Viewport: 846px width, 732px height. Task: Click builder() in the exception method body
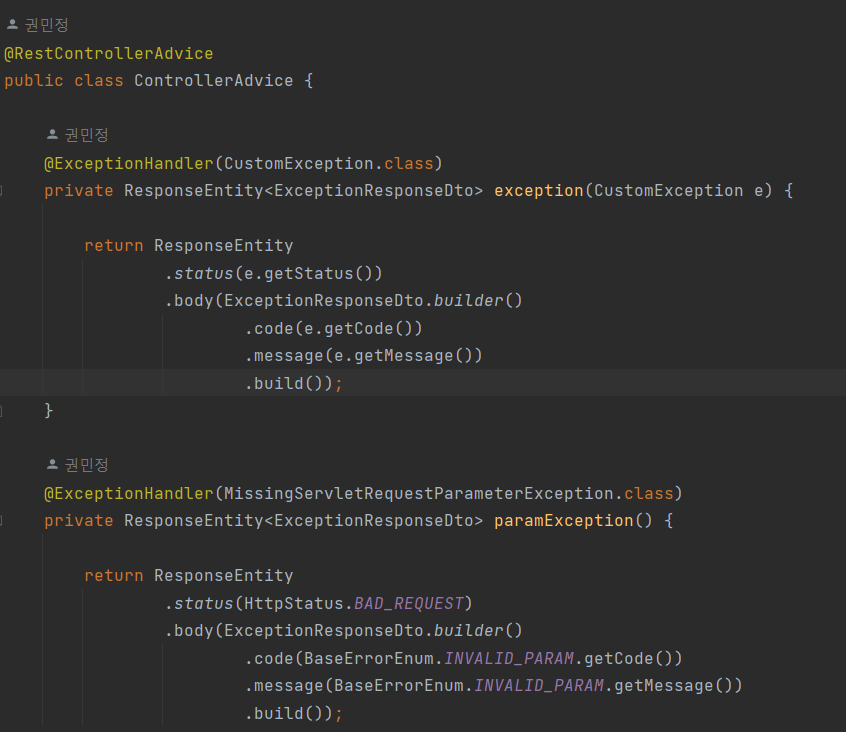click(478, 301)
